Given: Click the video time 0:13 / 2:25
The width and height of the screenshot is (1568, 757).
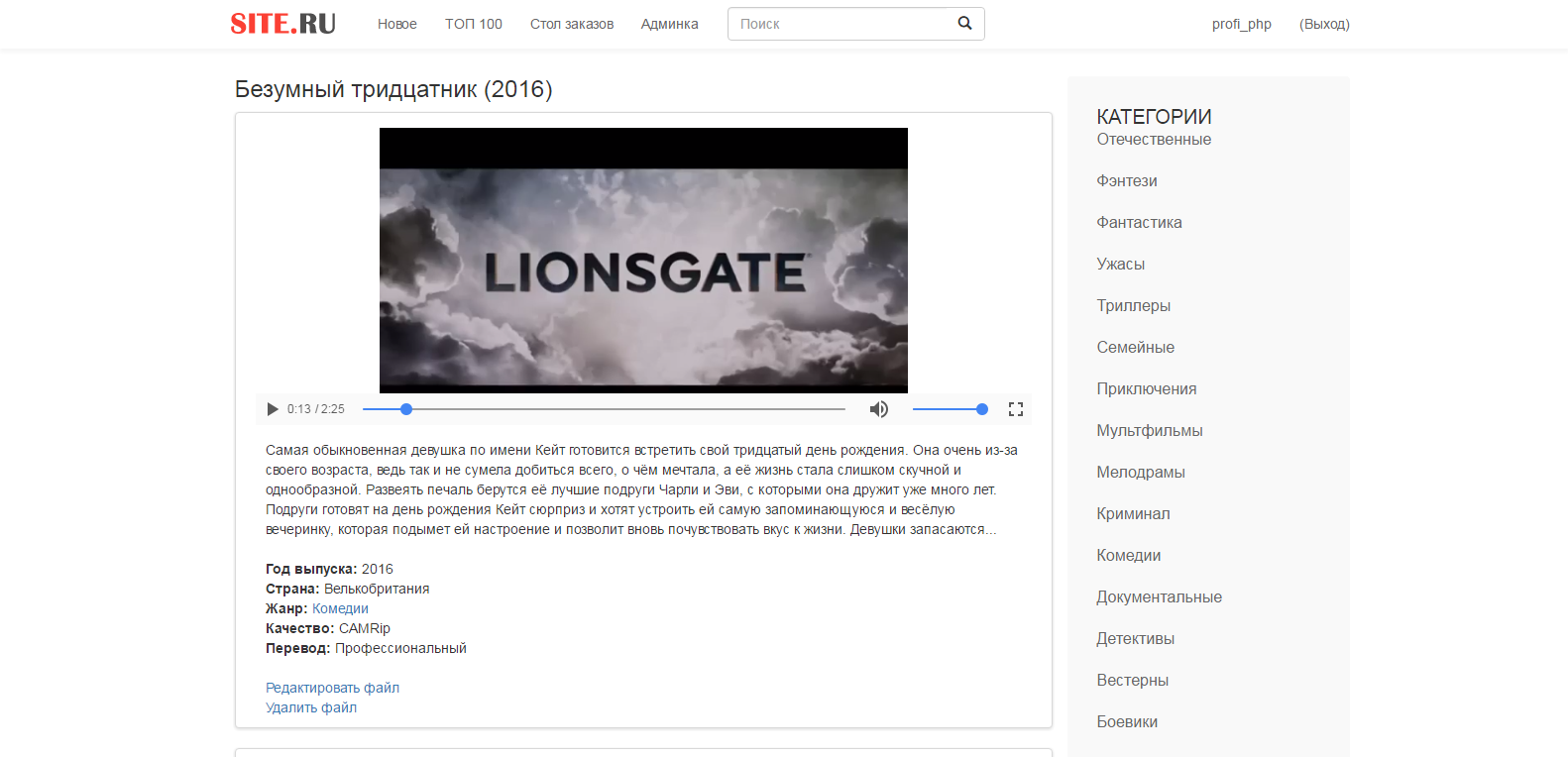Looking at the screenshot, I should [316, 409].
